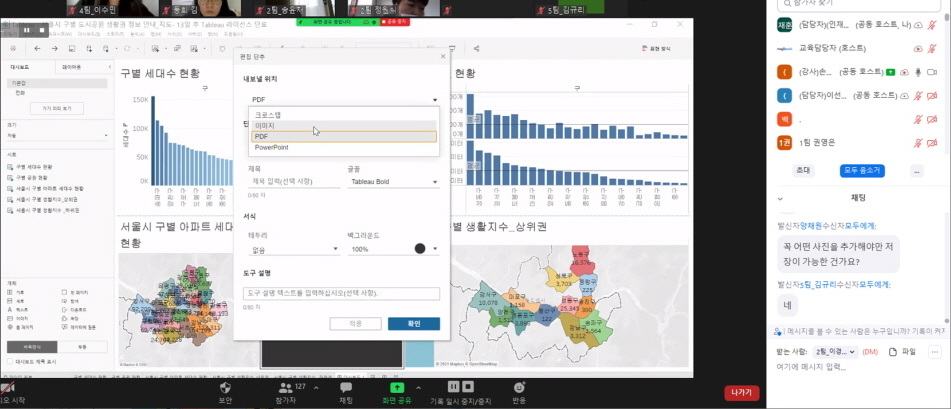The height and width of the screenshot is (409, 951).
Task: Select the 부동 floating toggle
Action: point(82,347)
